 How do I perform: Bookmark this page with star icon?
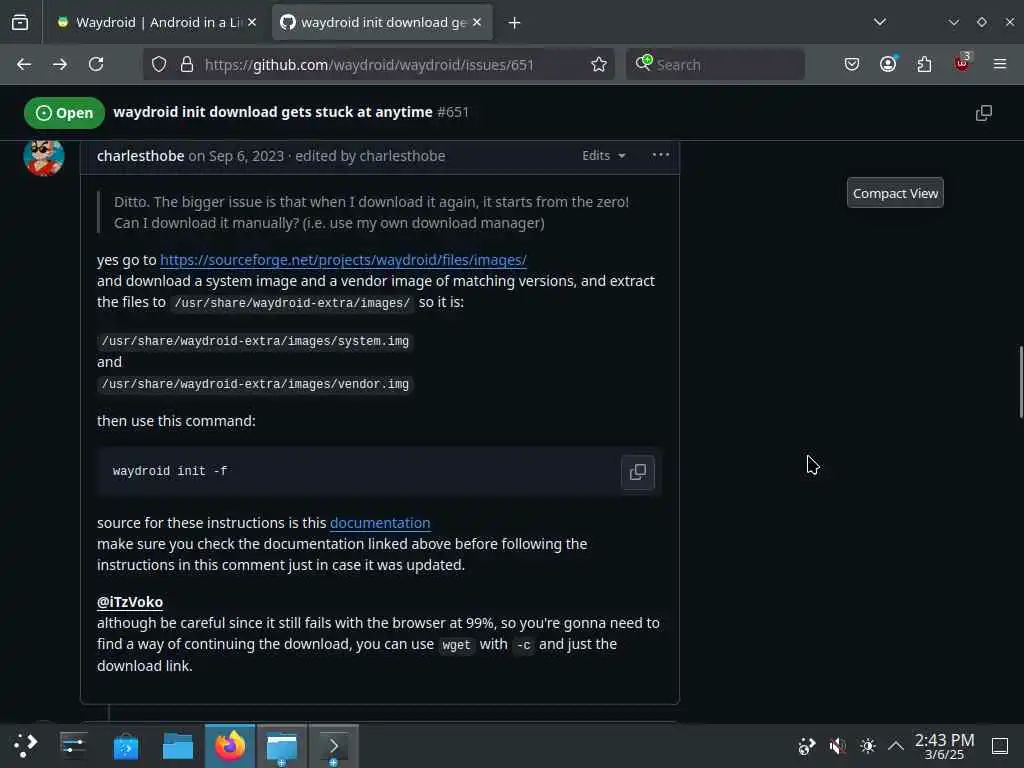click(598, 64)
